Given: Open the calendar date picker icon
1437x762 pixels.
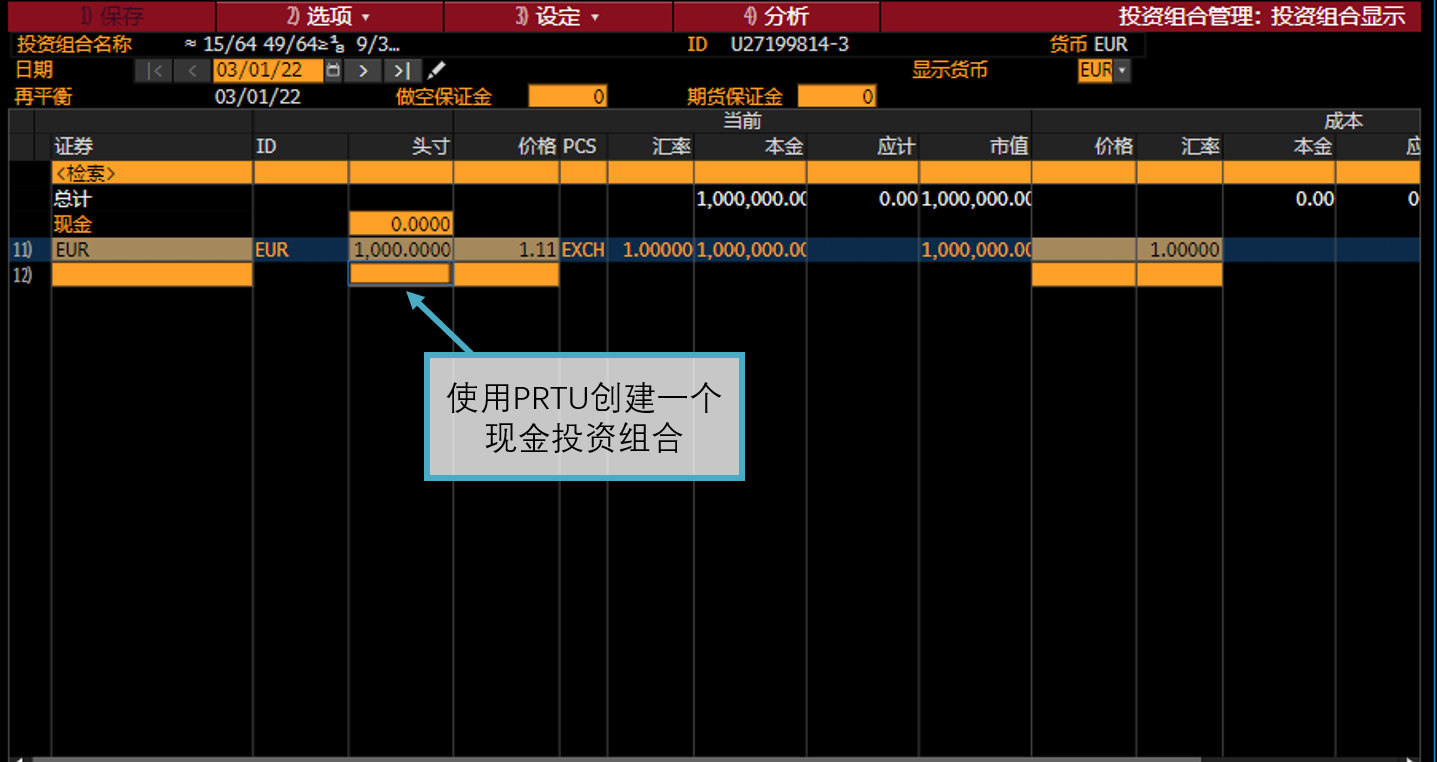Looking at the screenshot, I should tap(333, 70).
